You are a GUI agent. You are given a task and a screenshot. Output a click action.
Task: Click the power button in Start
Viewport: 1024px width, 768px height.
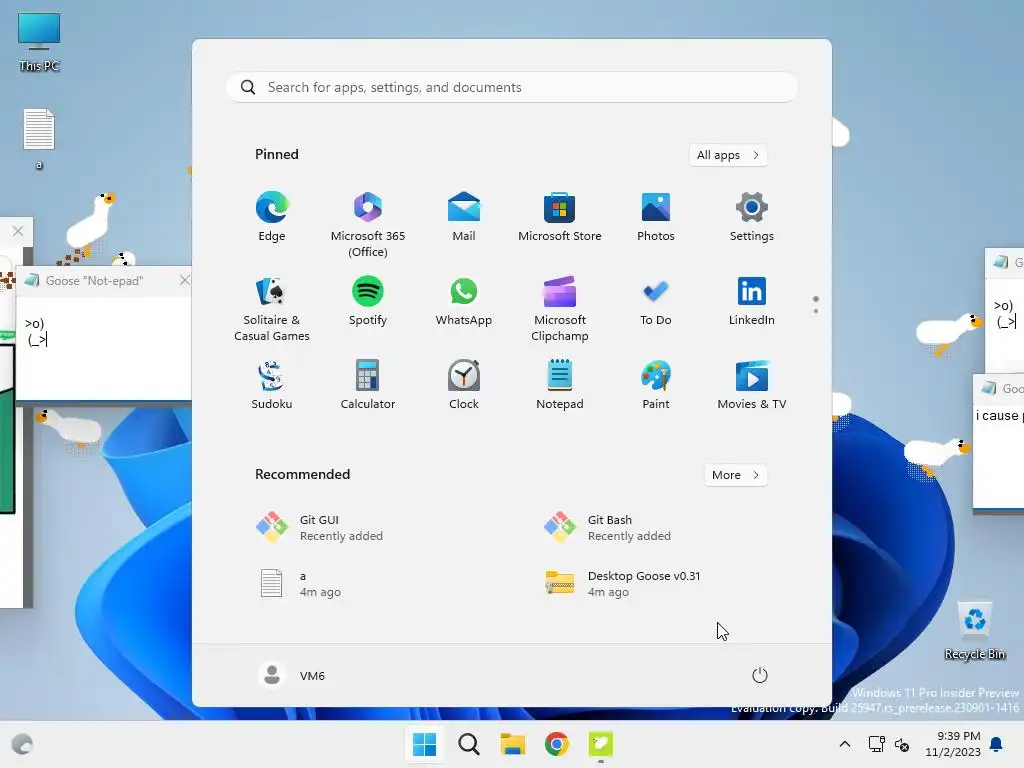click(760, 675)
